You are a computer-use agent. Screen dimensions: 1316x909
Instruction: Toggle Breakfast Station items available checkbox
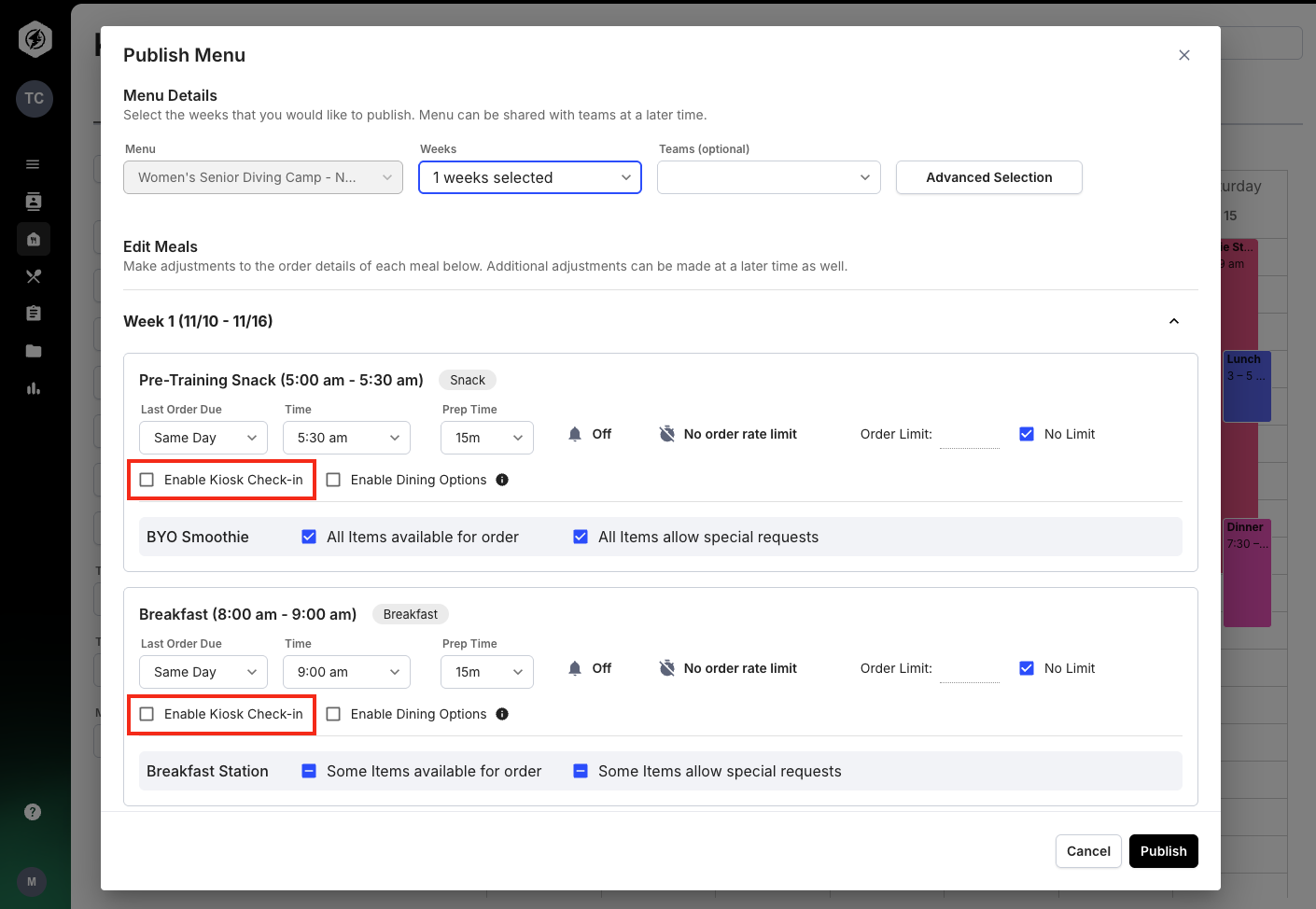coord(309,771)
